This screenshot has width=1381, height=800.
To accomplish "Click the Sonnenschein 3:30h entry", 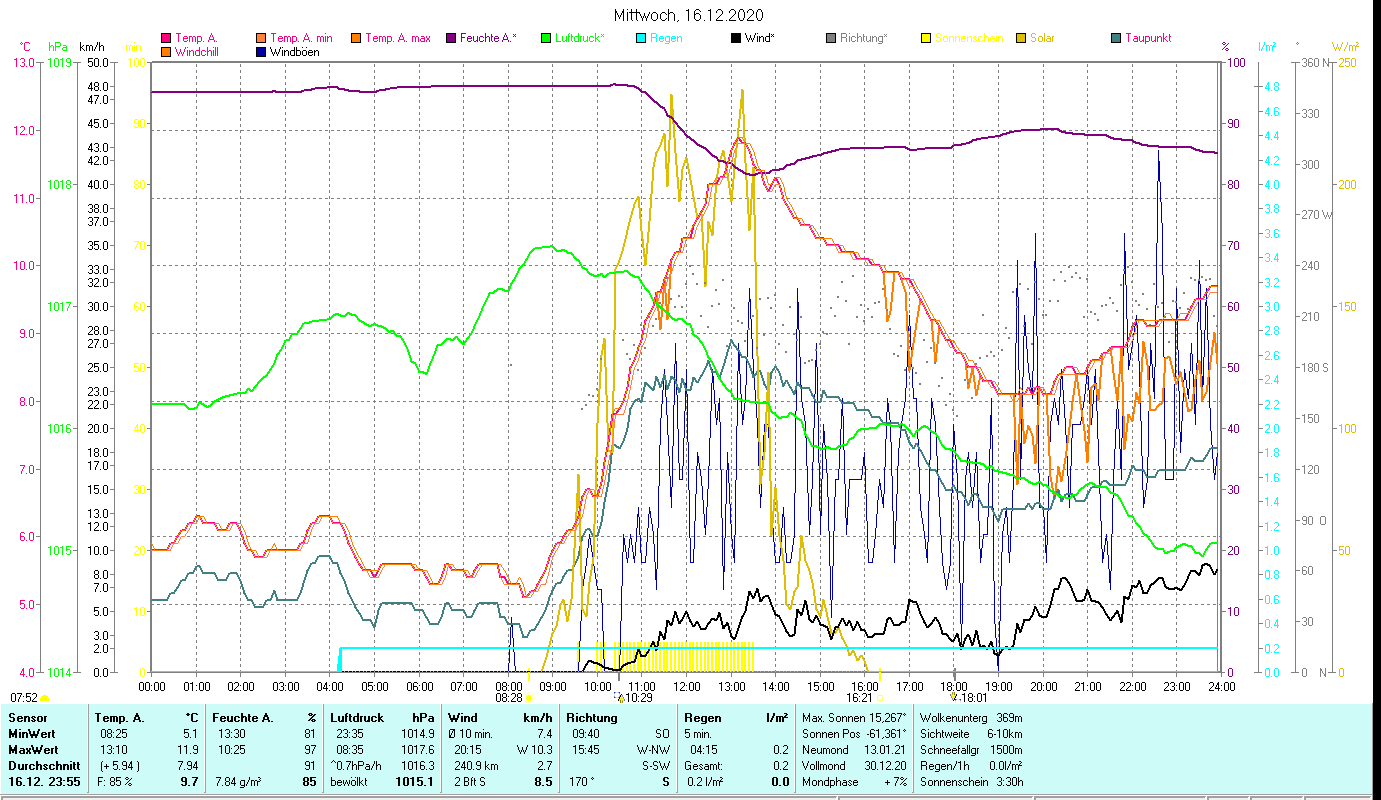I will pos(971,782).
